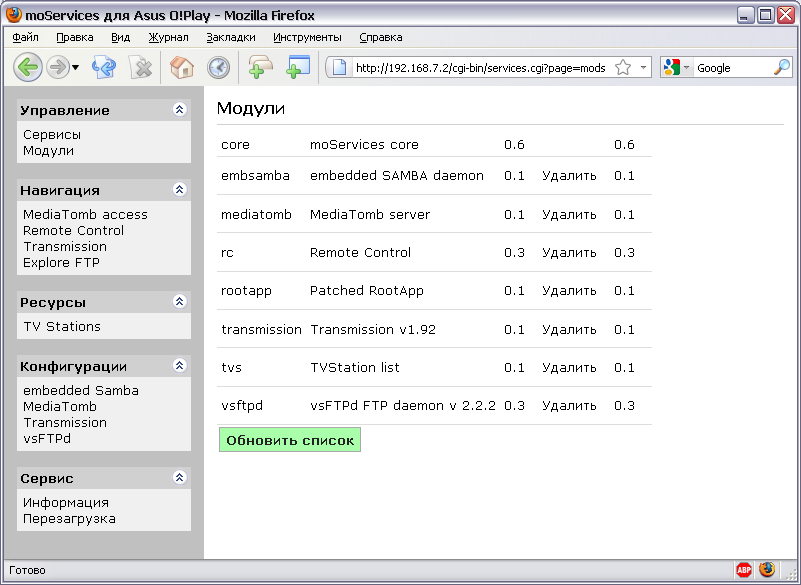Run search with the magnifier icon
Screen dimensions: 801x585
coord(782,68)
